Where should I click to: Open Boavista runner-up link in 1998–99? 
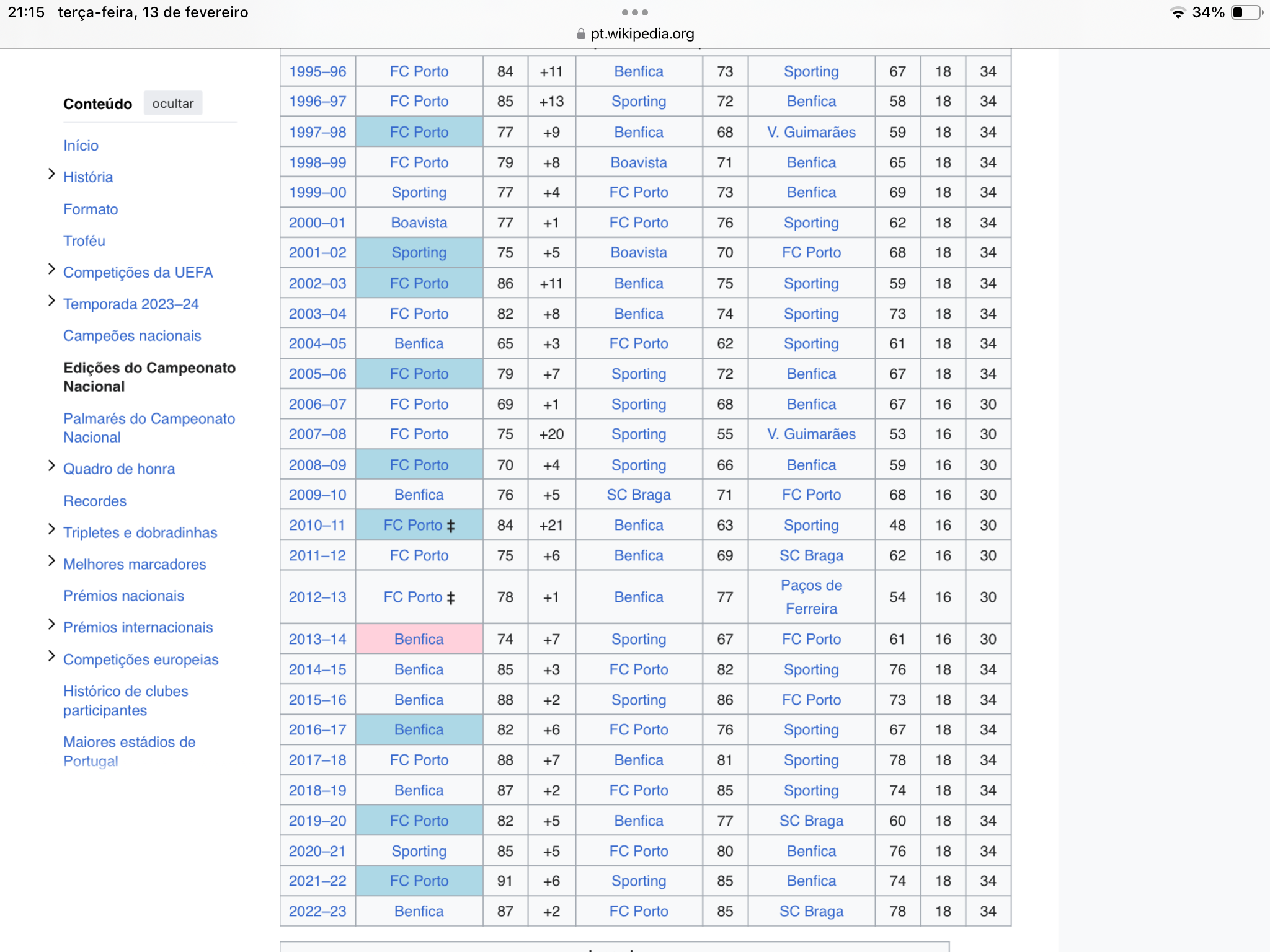(639, 162)
